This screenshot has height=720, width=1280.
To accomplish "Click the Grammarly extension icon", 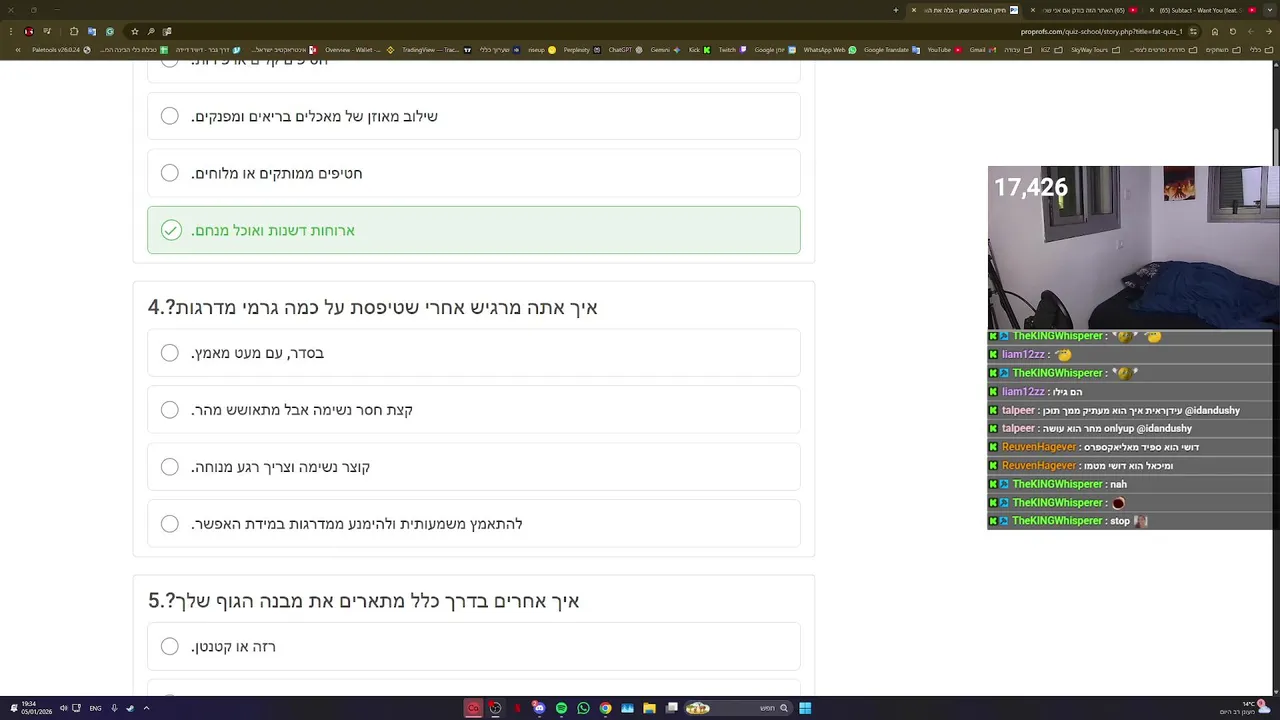I will [110, 31].
